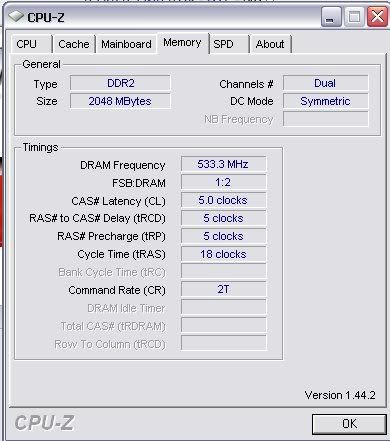Viewport: 390px width, 441px height.
Task: Click the CAS# Latency 5.0 clocks field
Action: pos(223,200)
